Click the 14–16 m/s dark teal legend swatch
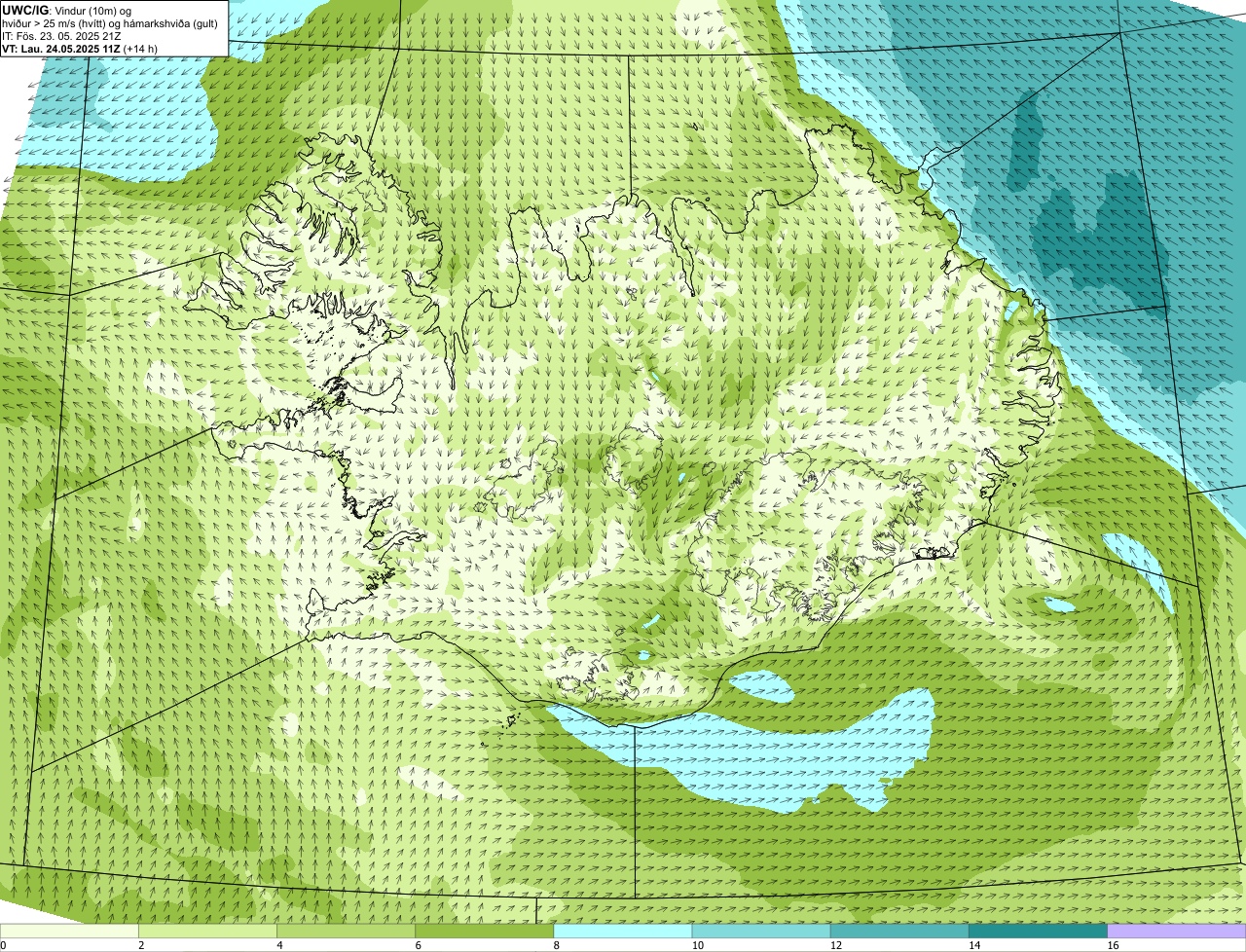 [x=1038, y=932]
